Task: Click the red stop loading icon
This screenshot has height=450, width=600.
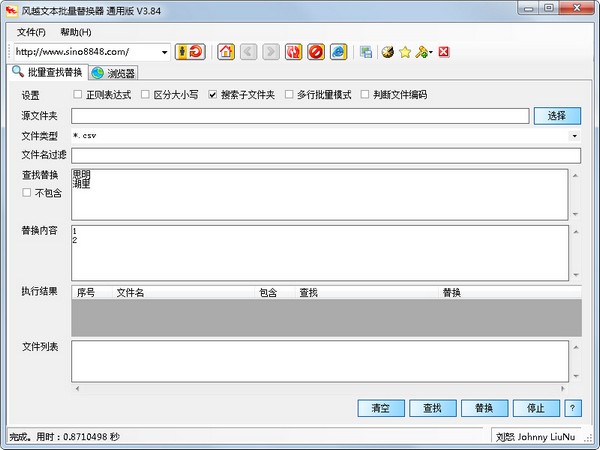Action: 316,51
